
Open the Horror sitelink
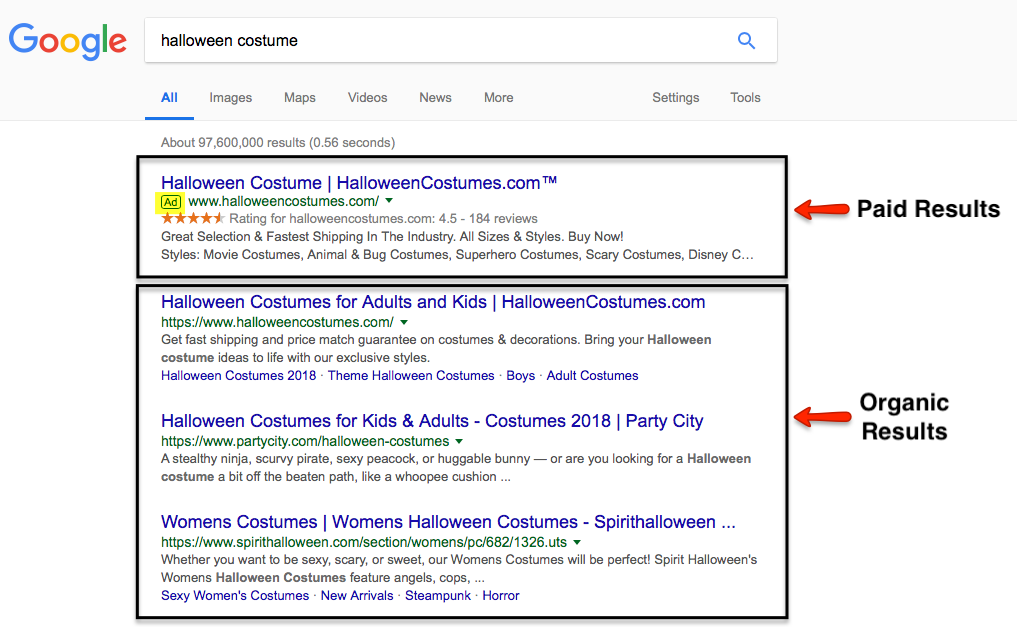coord(501,596)
